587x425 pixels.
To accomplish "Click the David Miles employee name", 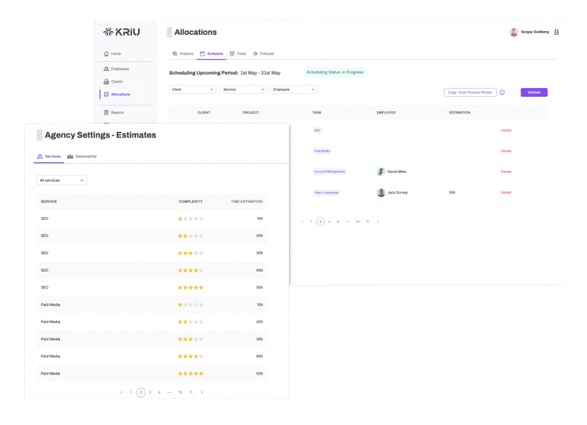I will (x=397, y=171).
